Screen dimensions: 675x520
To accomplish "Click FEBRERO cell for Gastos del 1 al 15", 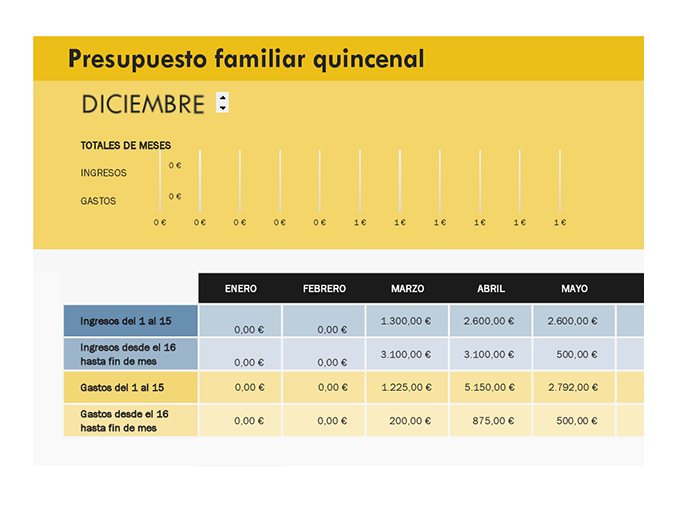I will point(324,387).
